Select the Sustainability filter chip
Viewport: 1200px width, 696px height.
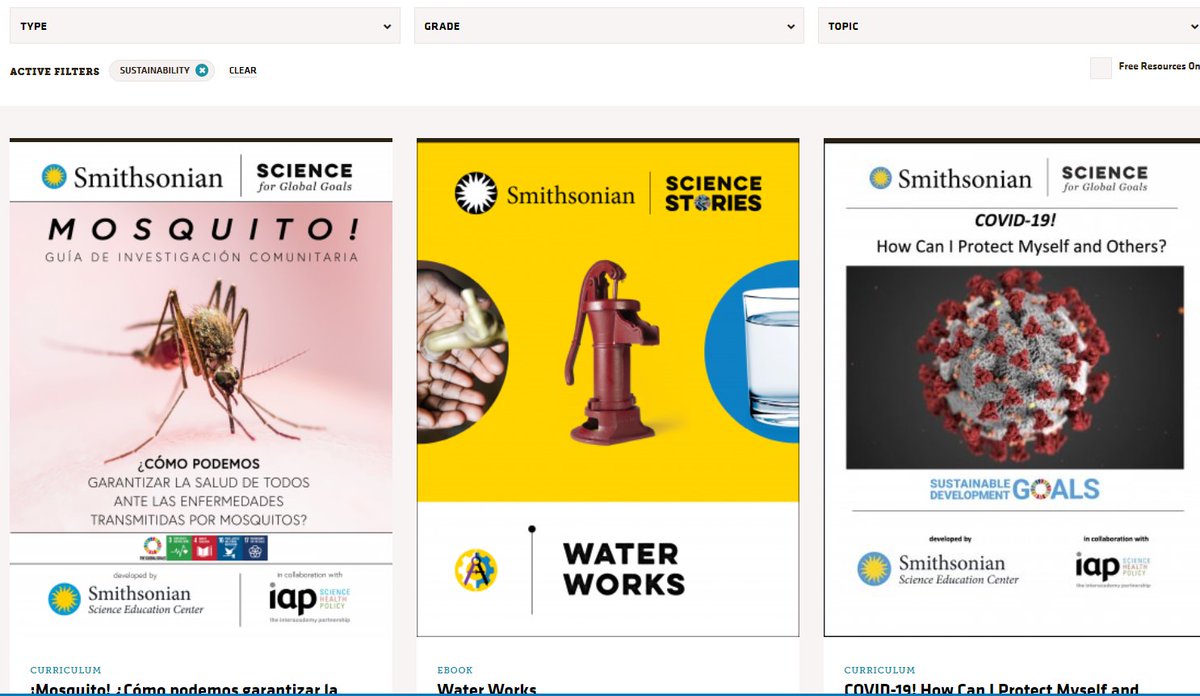click(162, 70)
